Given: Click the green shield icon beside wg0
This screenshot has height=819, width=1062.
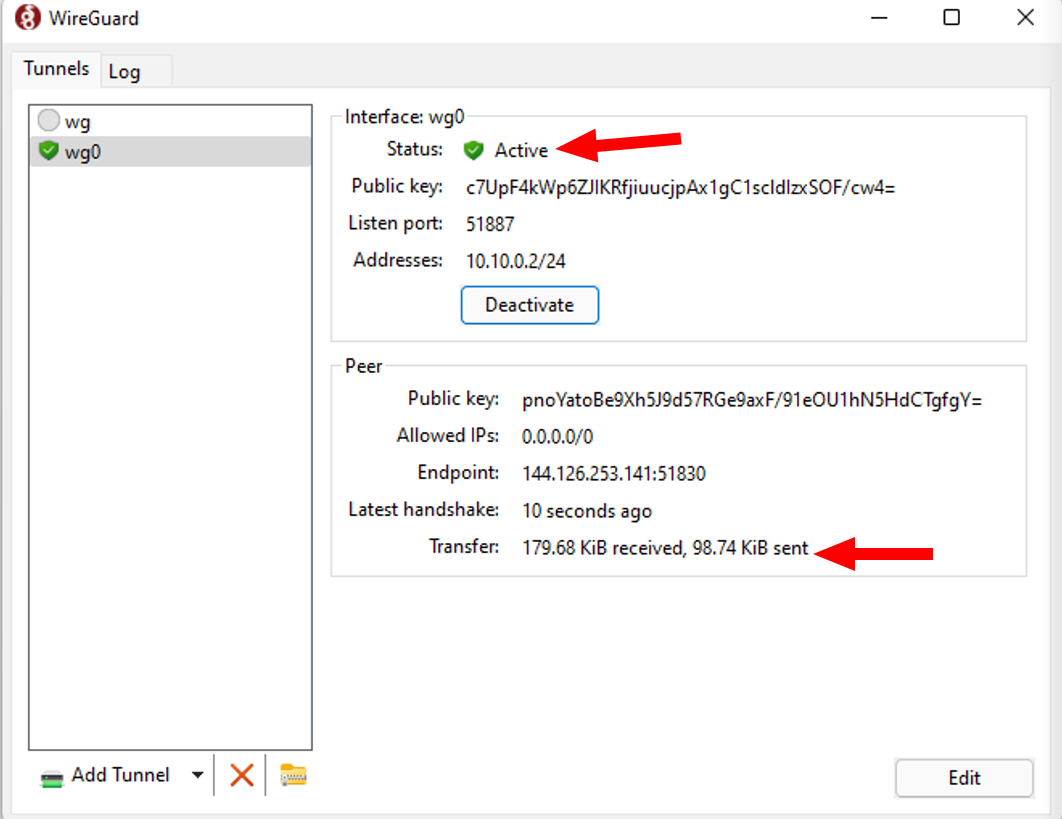Looking at the screenshot, I should (49, 150).
